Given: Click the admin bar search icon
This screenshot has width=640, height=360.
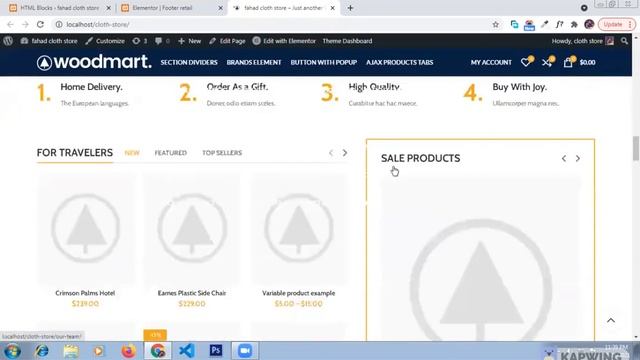Looking at the screenshot, I should click(x=624, y=41).
